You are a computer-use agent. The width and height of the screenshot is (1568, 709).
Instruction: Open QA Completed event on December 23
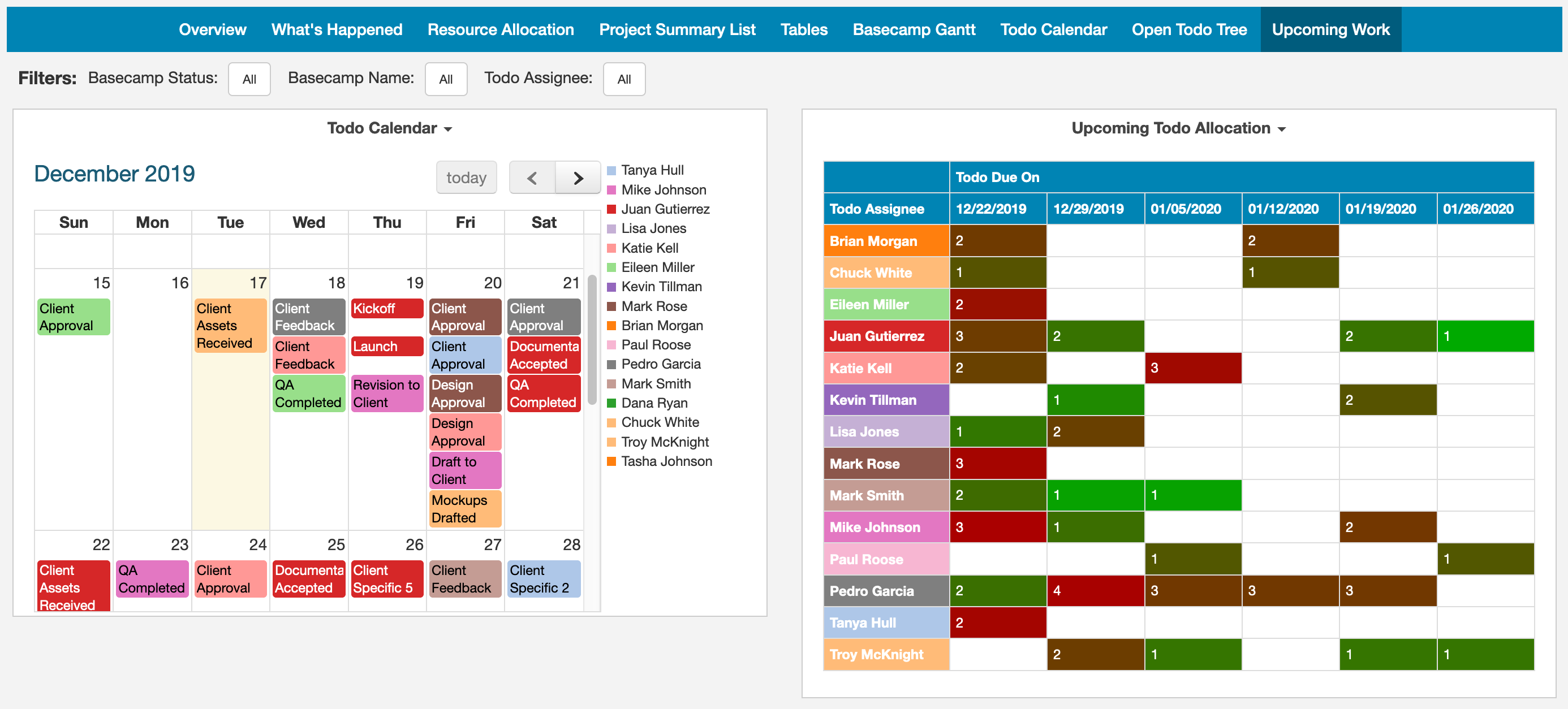tap(152, 578)
